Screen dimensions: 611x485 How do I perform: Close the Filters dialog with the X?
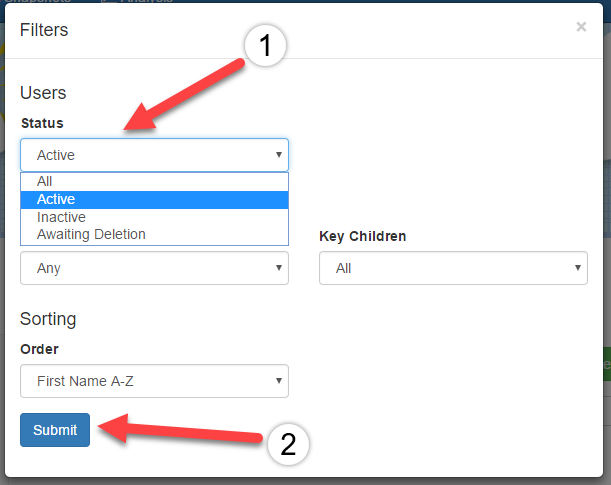(x=581, y=27)
